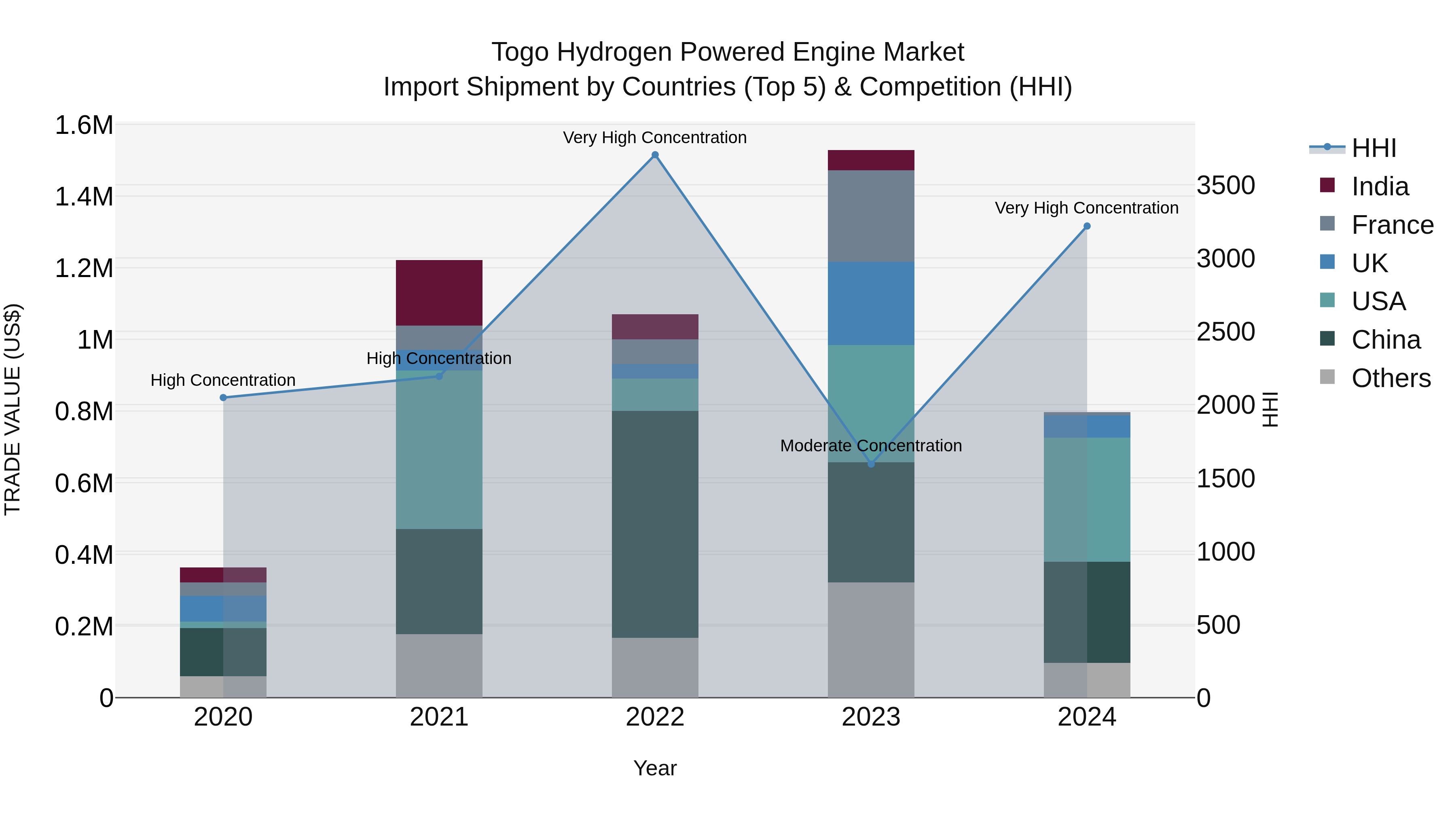
Task: Click the France color swatch in legend
Action: (1327, 223)
